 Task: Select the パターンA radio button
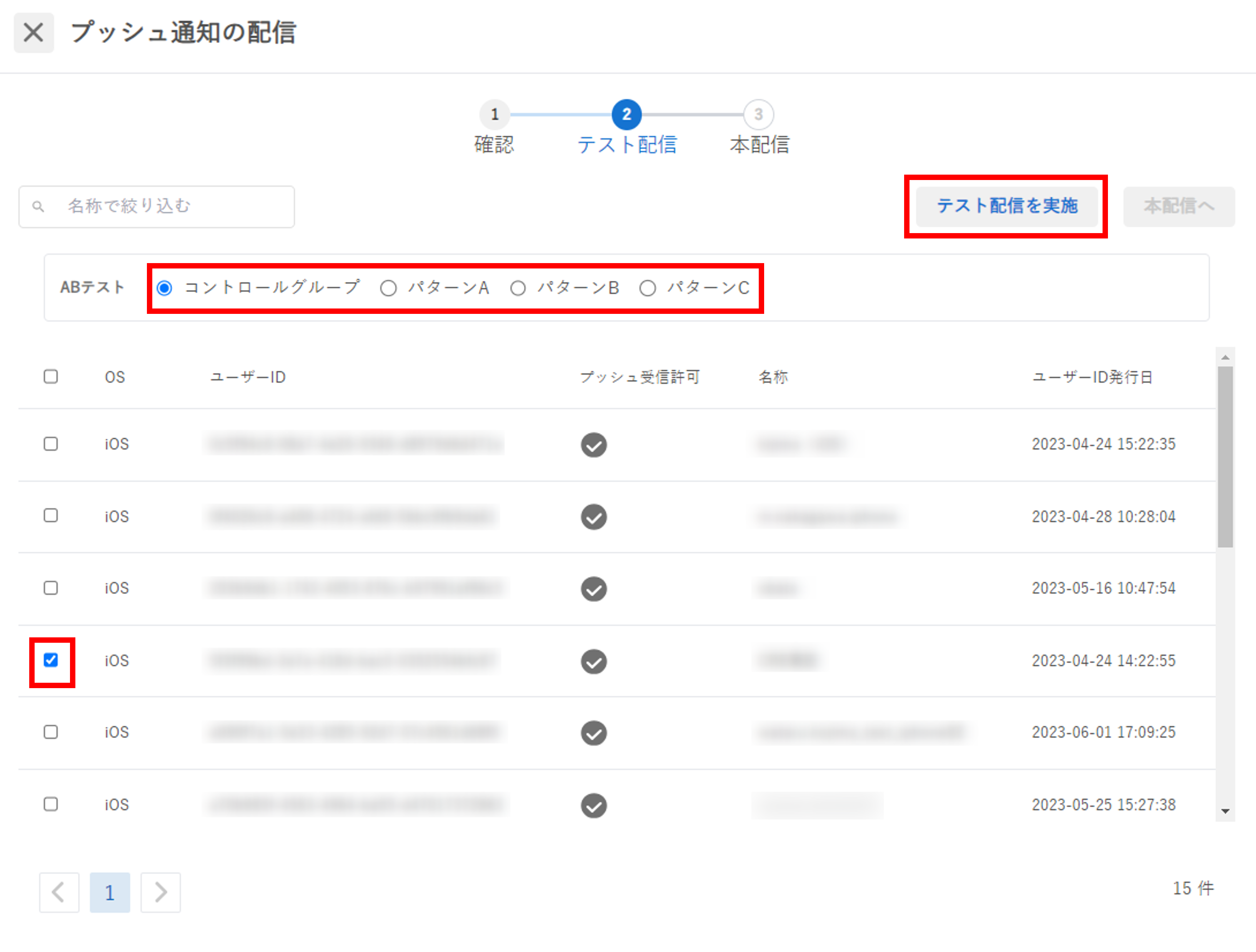click(388, 288)
